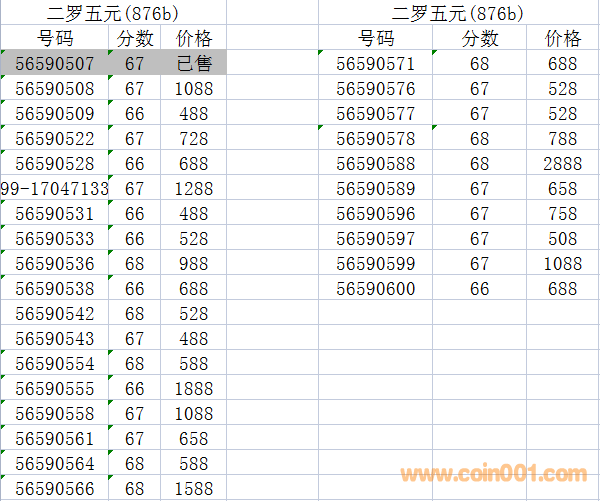Click the price cell showing 758
Screen dimensions: 600x501
562,214
